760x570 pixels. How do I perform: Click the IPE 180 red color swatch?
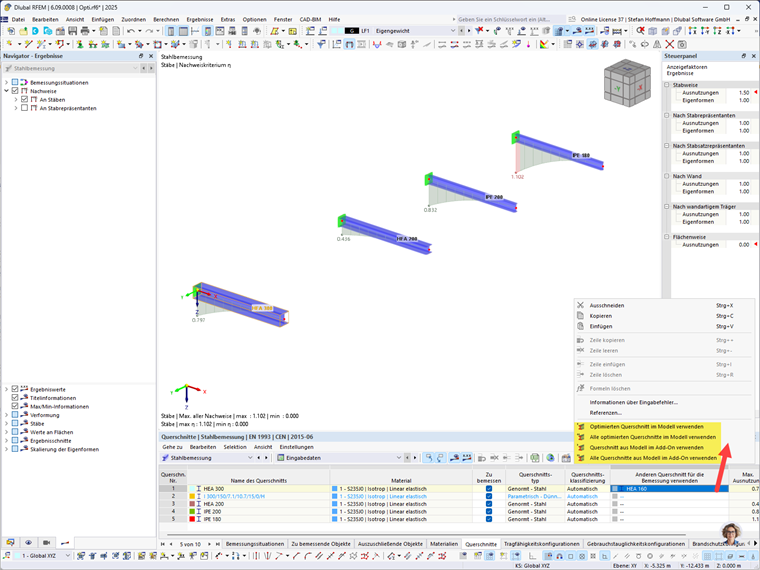coord(192,519)
